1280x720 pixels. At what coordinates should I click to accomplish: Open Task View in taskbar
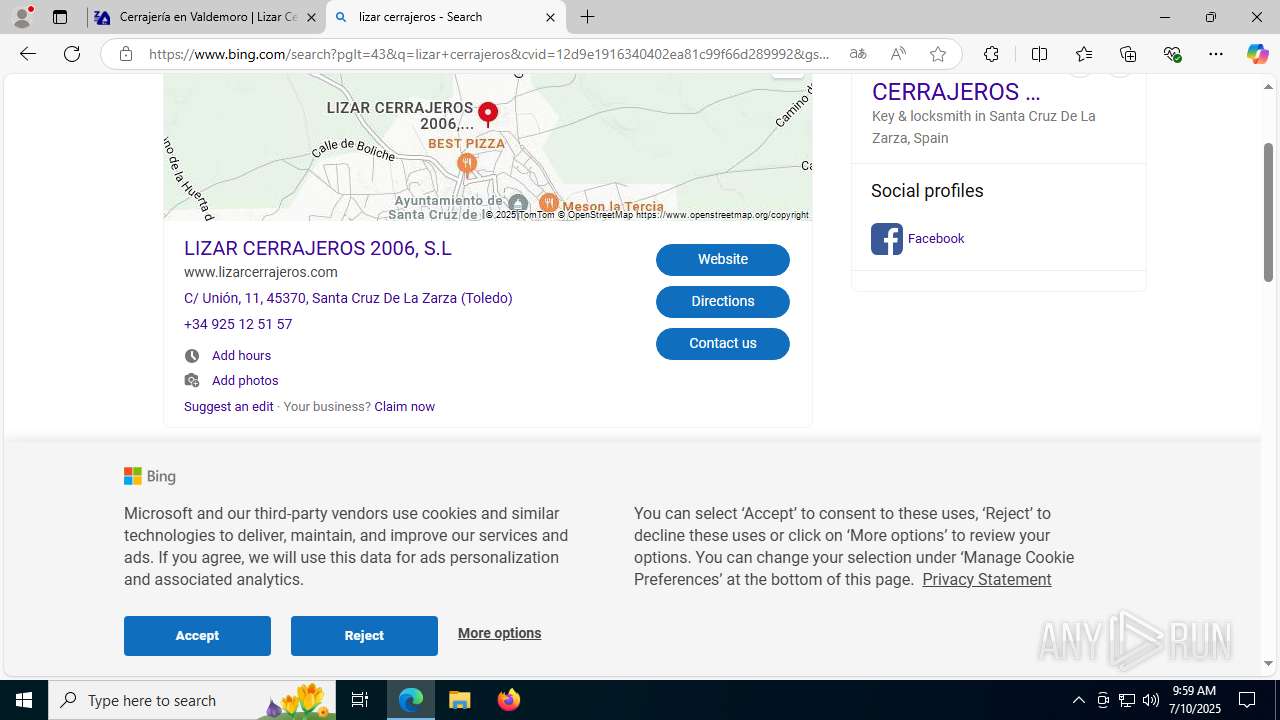click(360, 700)
